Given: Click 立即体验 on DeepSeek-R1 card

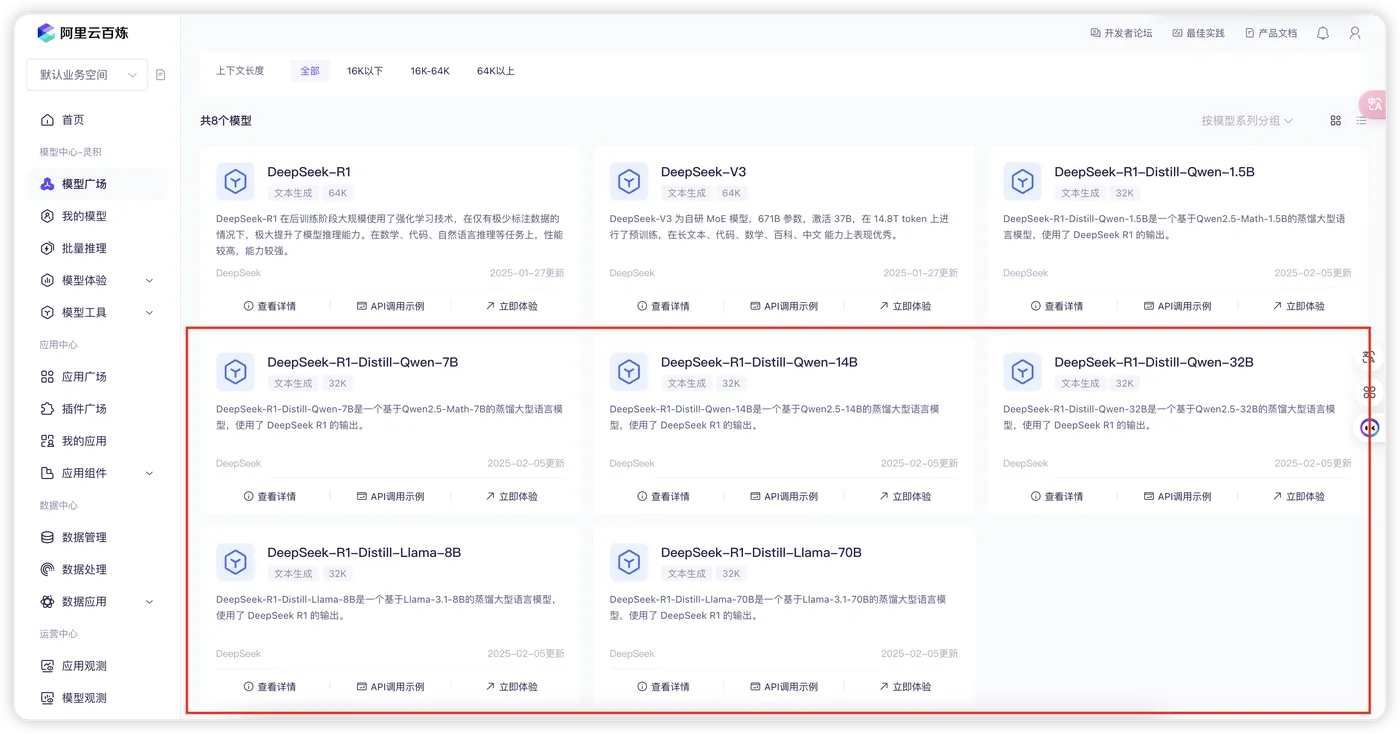Looking at the screenshot, I should (512, 306).
